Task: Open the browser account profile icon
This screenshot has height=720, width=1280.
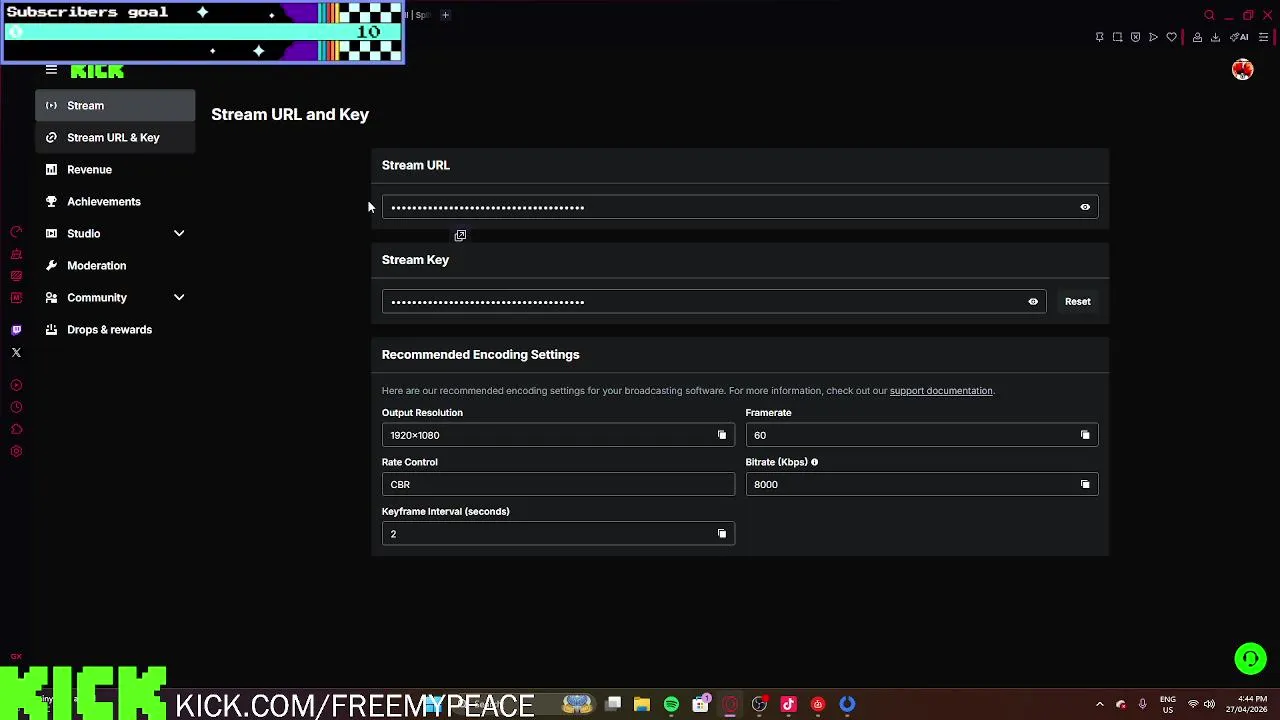Action: click(x=1197, y=37)
